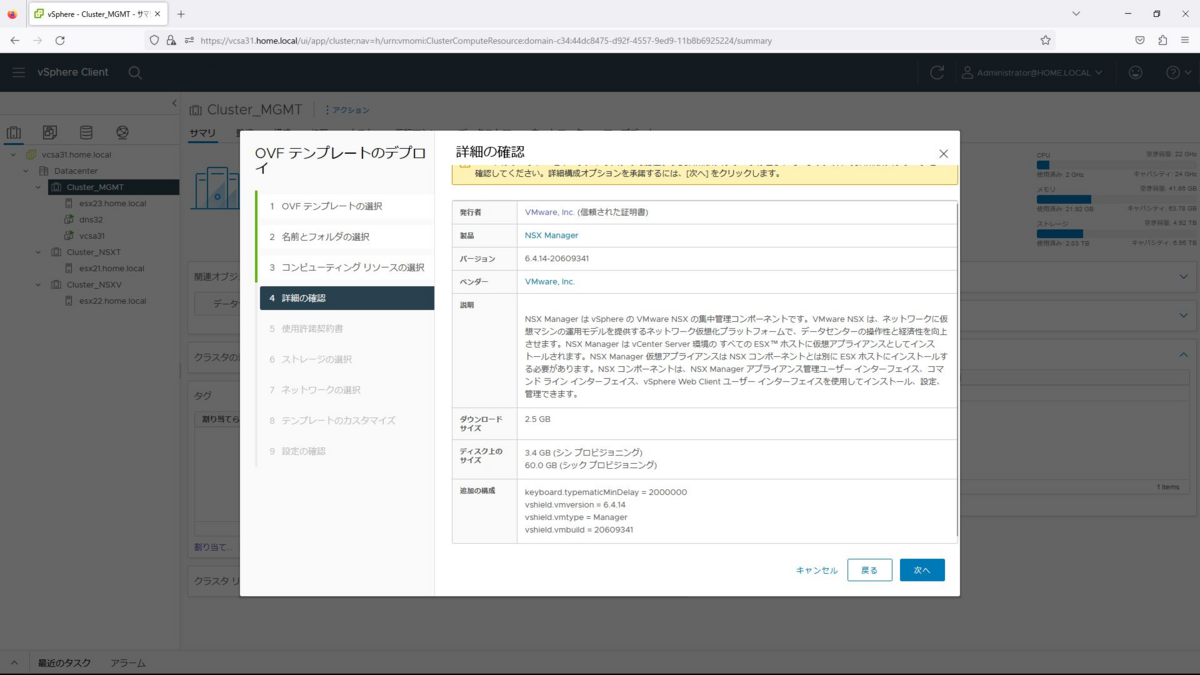Click the 次へ (Next) button
This screenshot has height=675, width=1200.
tap(922, 570)
